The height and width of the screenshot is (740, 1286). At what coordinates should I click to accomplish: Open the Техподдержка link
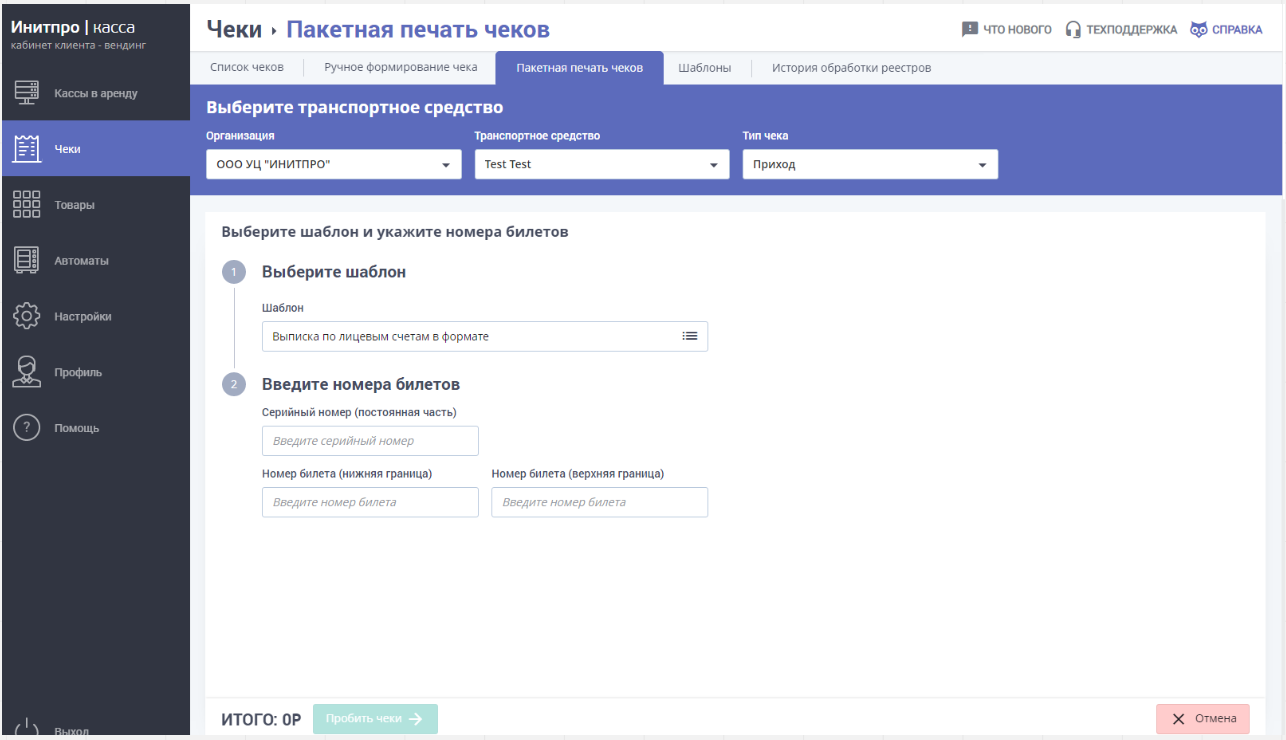1132,29
